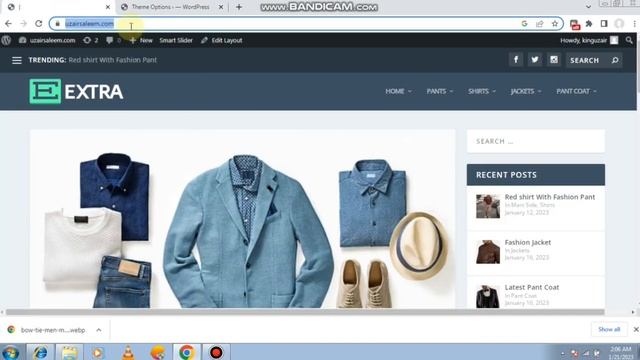This screenshot has width=640, height=360.
Task: Click the red recorder extension icon
Action: click(x=574, y=24)
